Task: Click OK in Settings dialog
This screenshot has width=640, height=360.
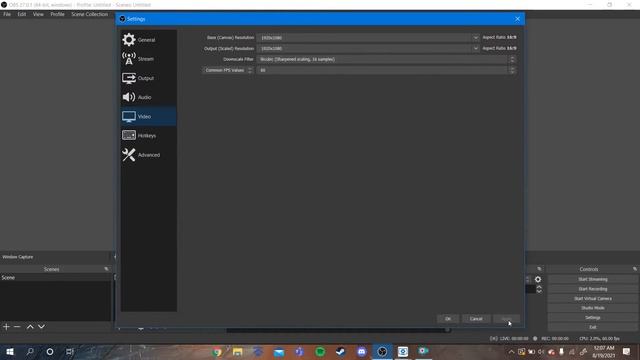Action: click(x=448, y=319)
